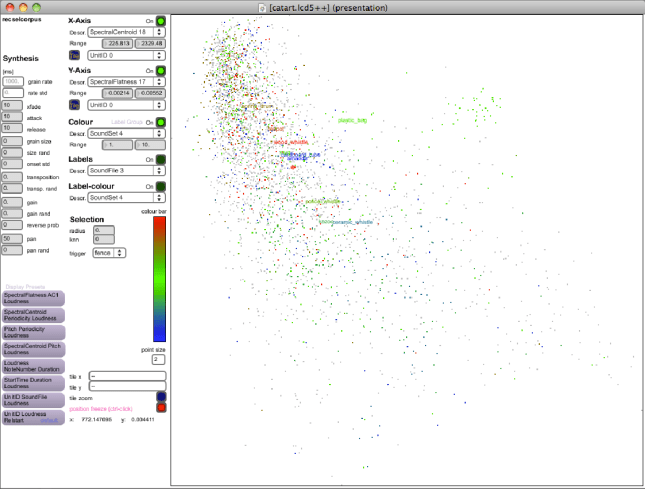Open Y-Axis descriptor dropdown SpectralFlatness 17
The width and height of the screenshot is (645, 489).
tap(126, 82)
